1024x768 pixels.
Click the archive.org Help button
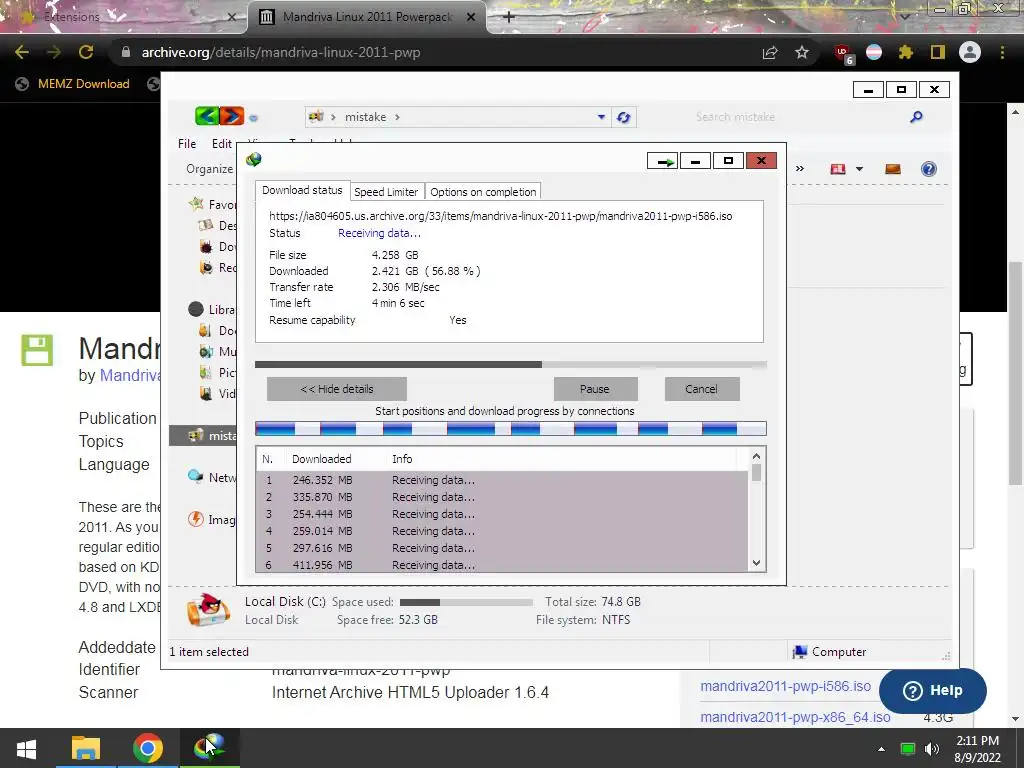[933, 690]
